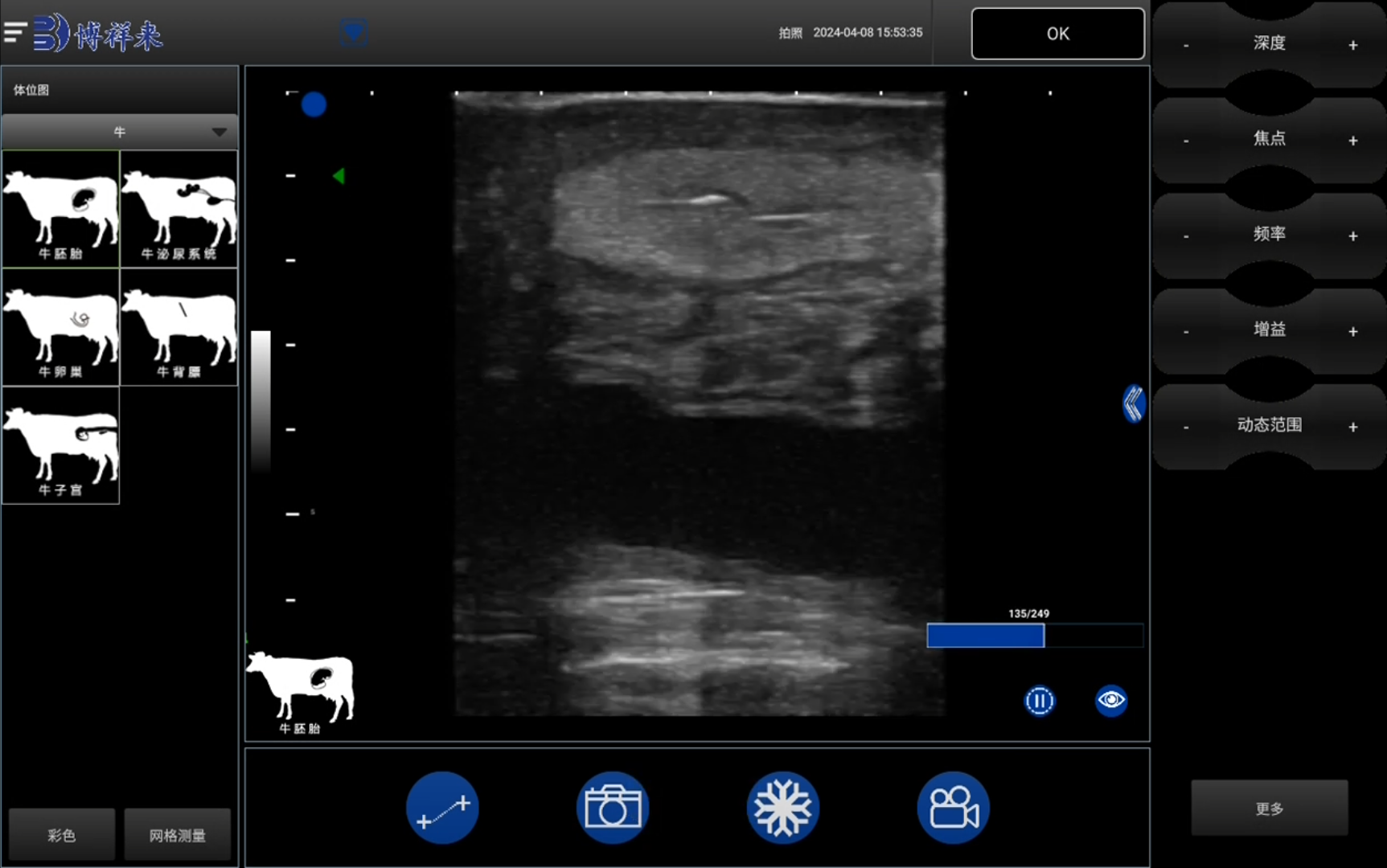The width and height of the screenshot is (1387, 868).
Task: Choose the 牛卵巢 body mark
Action: point(61,327)
